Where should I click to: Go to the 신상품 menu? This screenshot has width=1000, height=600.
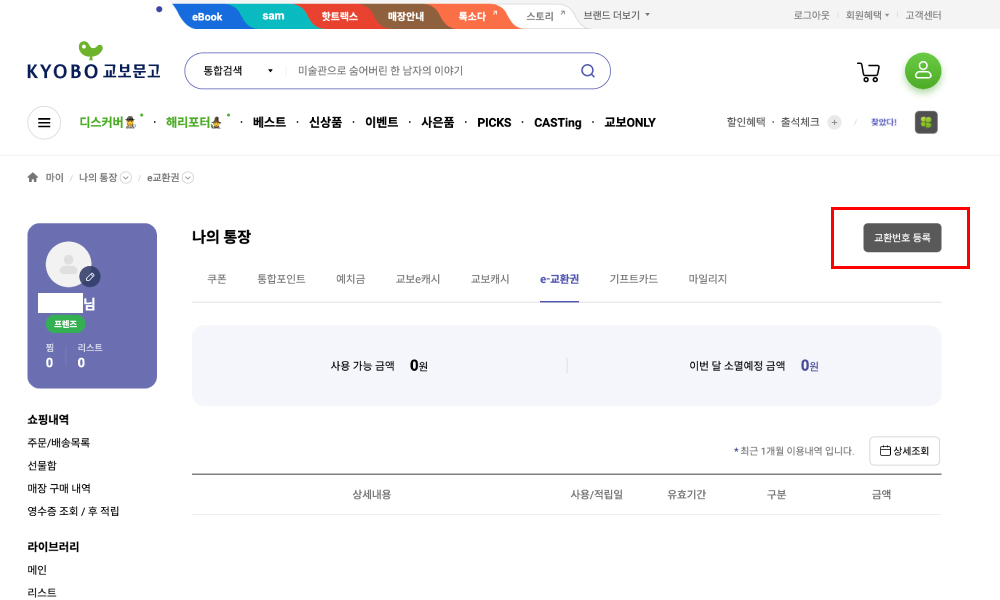pyautogui.click(x=325, y=122)
